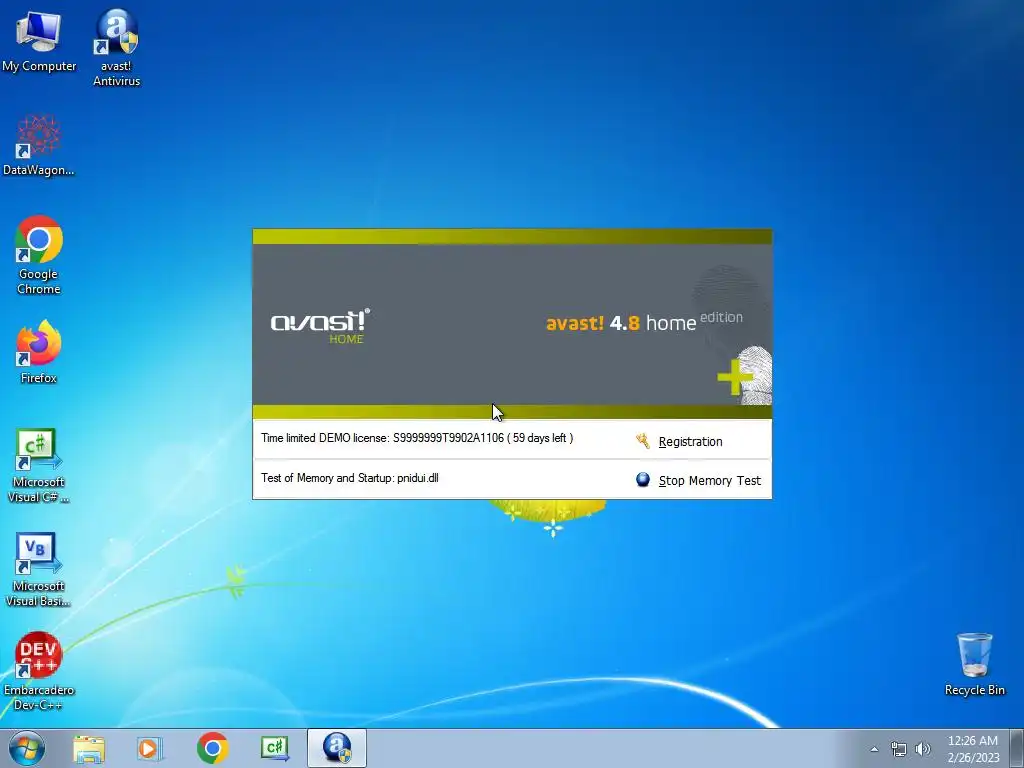Open the Windows Start menu orb
The height and width of the screenshot is (768, 1024).
27,748
